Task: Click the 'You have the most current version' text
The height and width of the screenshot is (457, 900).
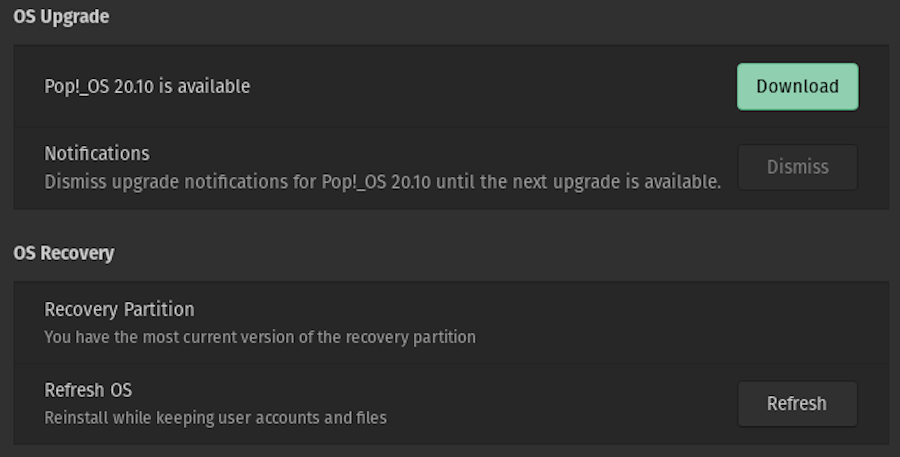Action: tap(259, 336)
